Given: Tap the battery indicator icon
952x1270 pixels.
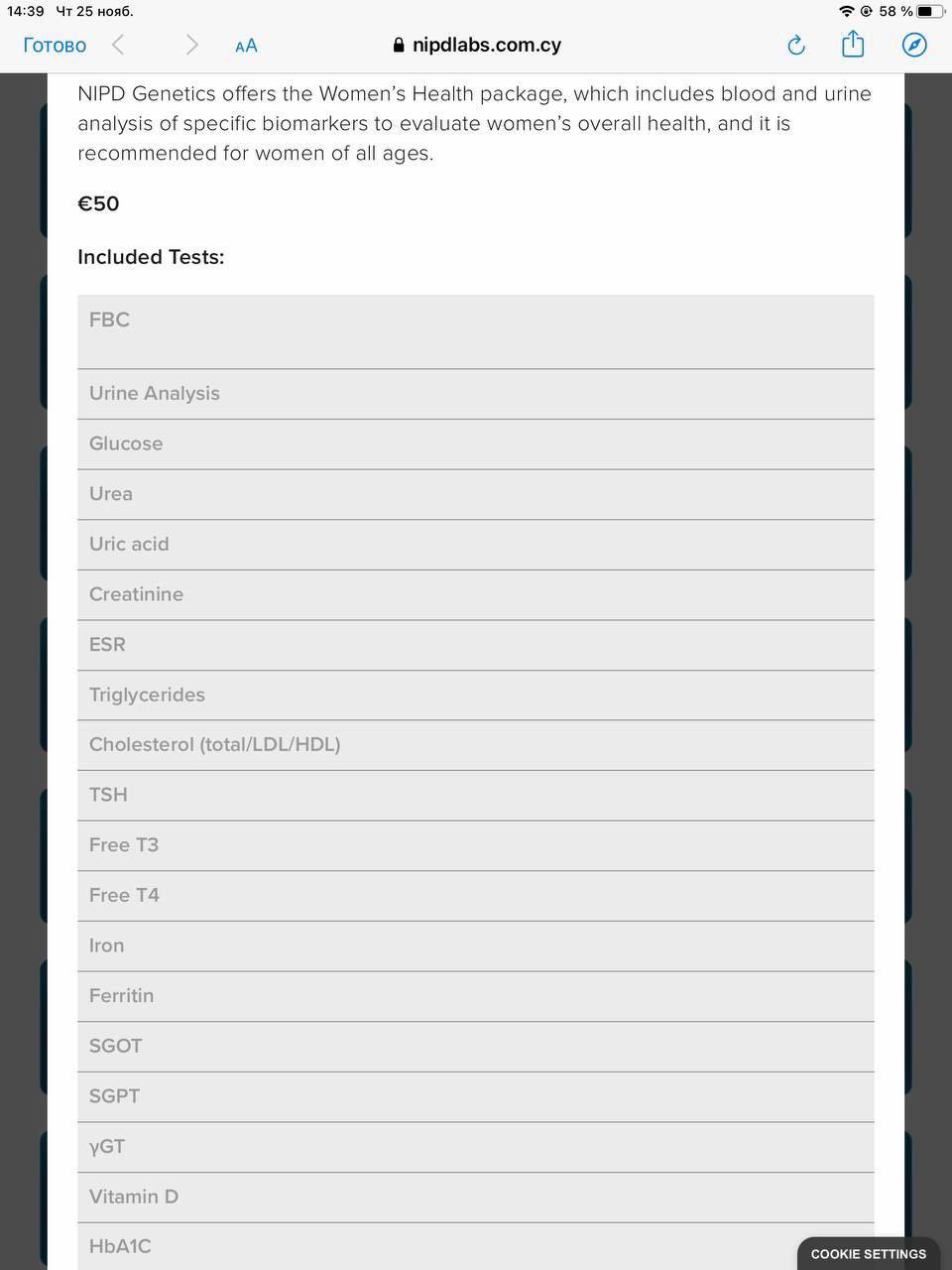Looking at the screenshot, I should [931, 12].
